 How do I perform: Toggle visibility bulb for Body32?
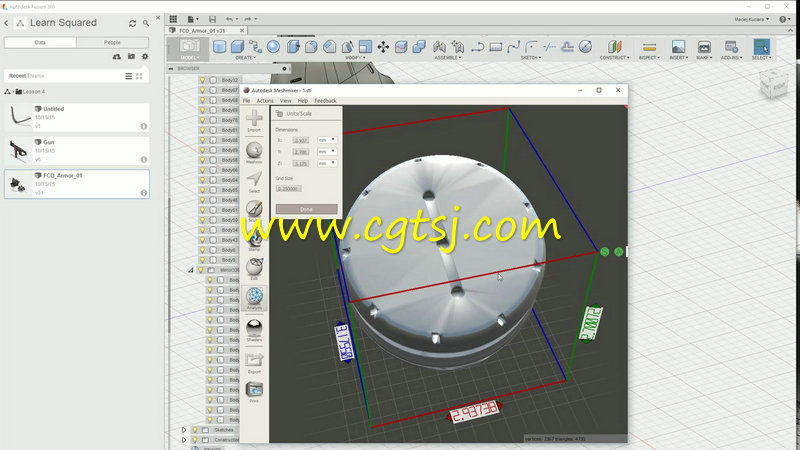(x=203, y=80)
